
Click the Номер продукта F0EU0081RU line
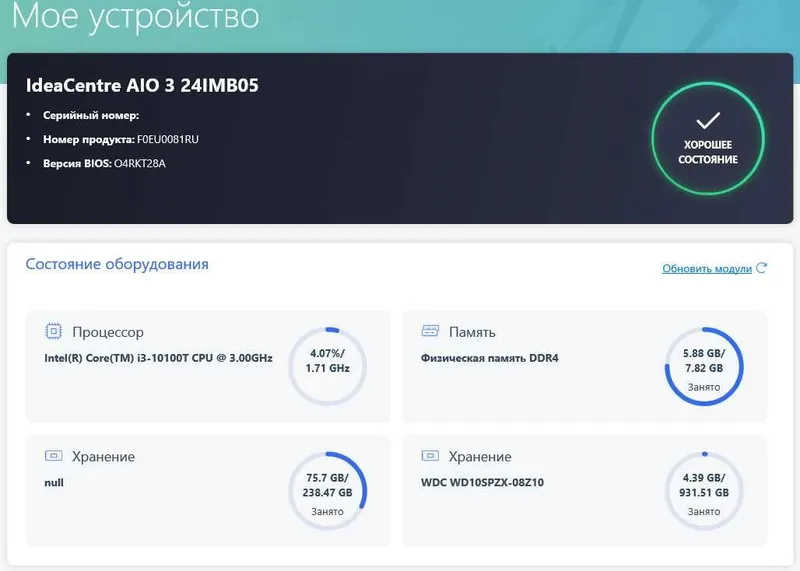point(121,139)
